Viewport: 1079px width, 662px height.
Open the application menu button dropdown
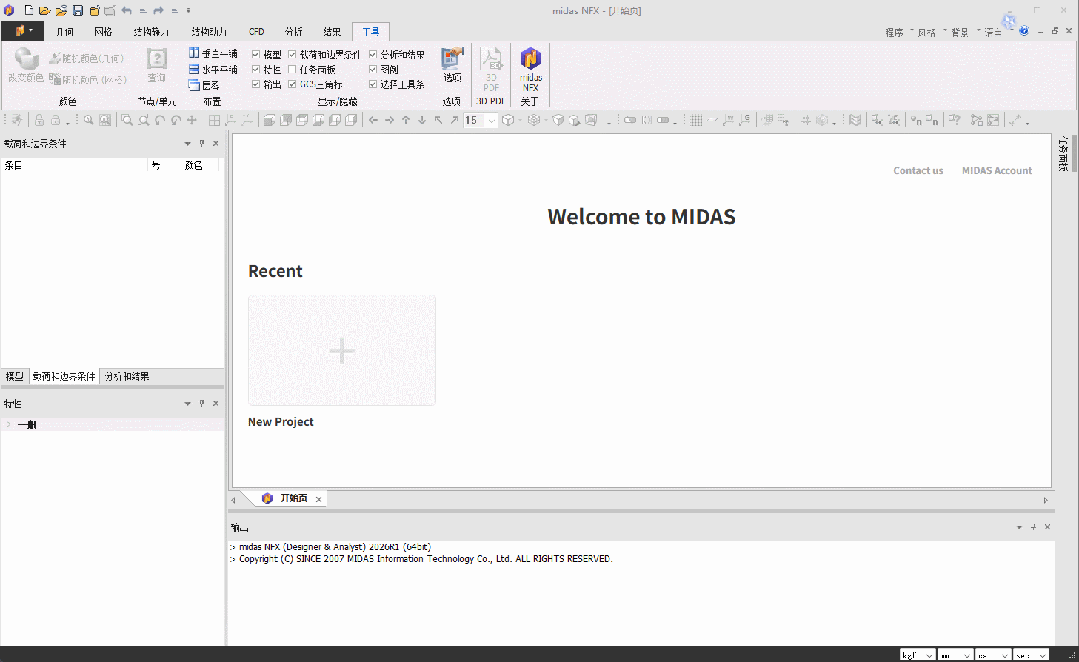click(x=23, y=31)
